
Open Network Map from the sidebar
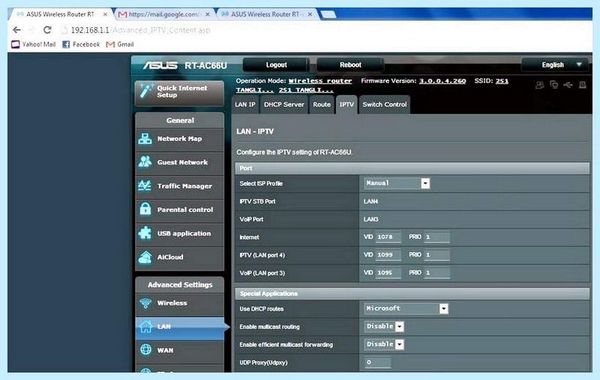[x=179, y=139]
